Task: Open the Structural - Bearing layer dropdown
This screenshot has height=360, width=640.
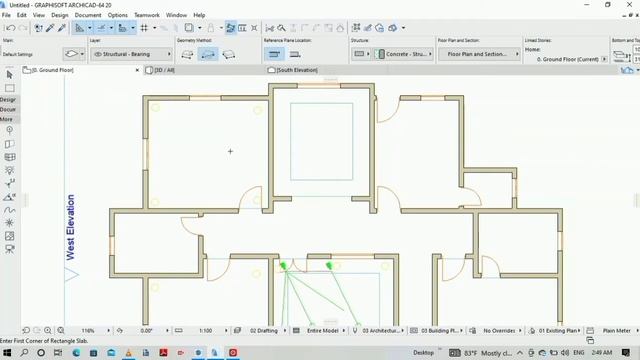Action: tap(131, 54)
